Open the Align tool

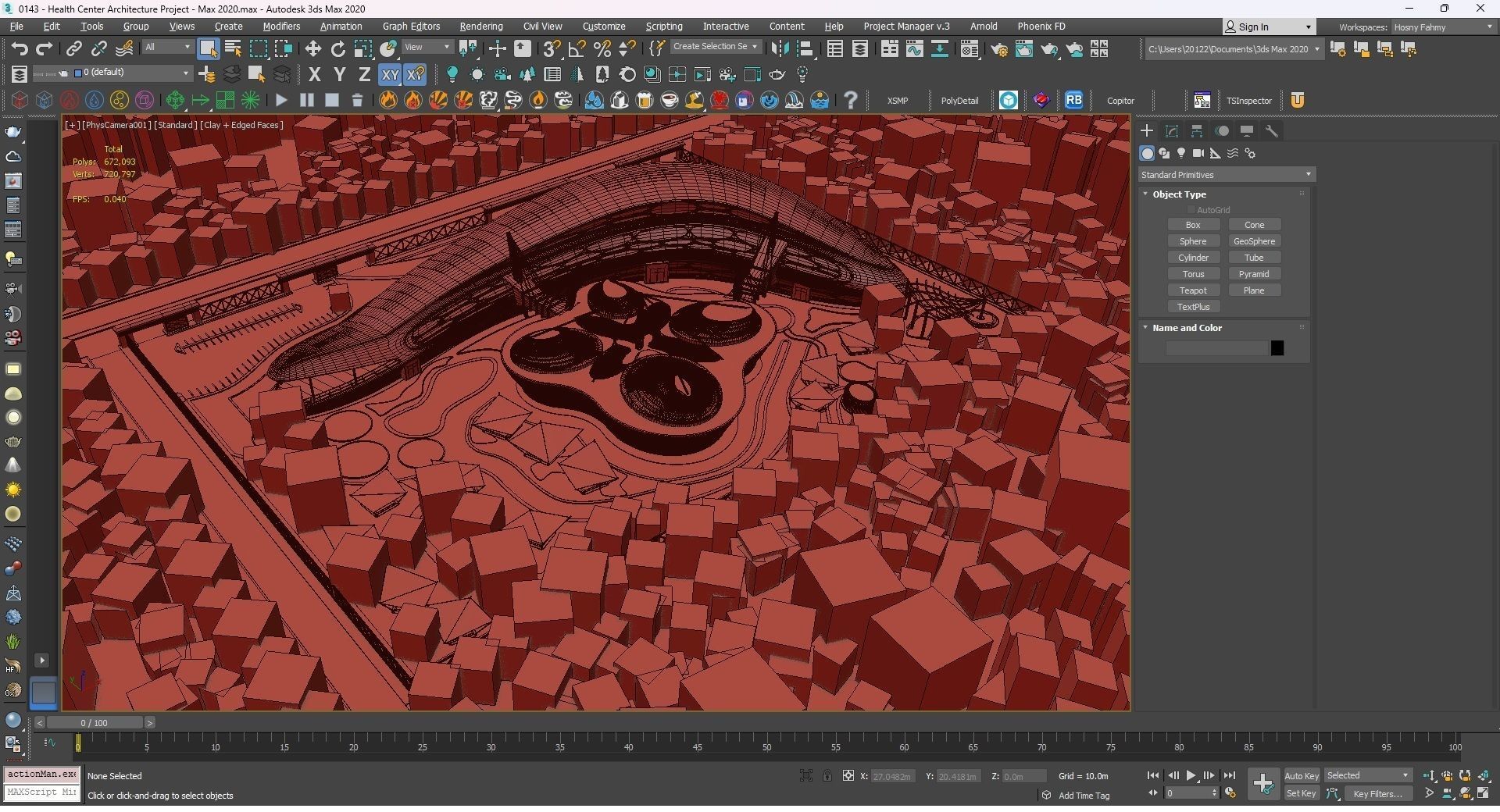click(805, 48)
